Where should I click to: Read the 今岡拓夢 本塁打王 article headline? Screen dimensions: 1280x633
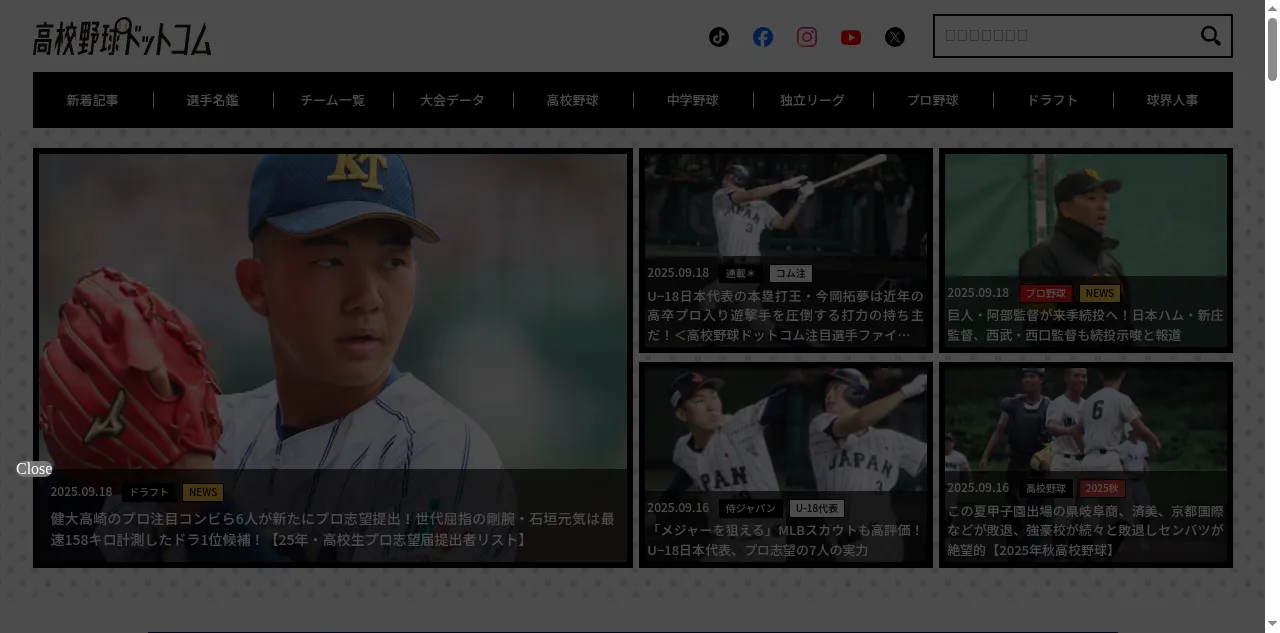786,315
